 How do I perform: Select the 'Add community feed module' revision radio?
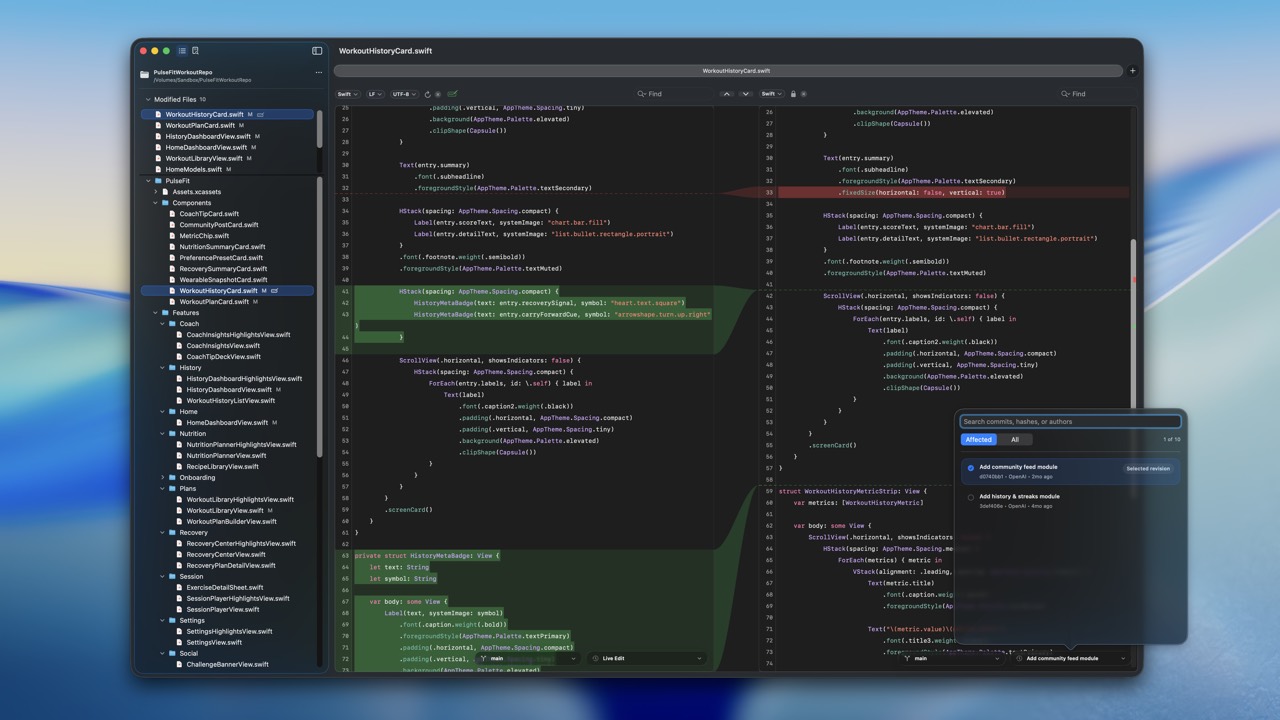970,468
